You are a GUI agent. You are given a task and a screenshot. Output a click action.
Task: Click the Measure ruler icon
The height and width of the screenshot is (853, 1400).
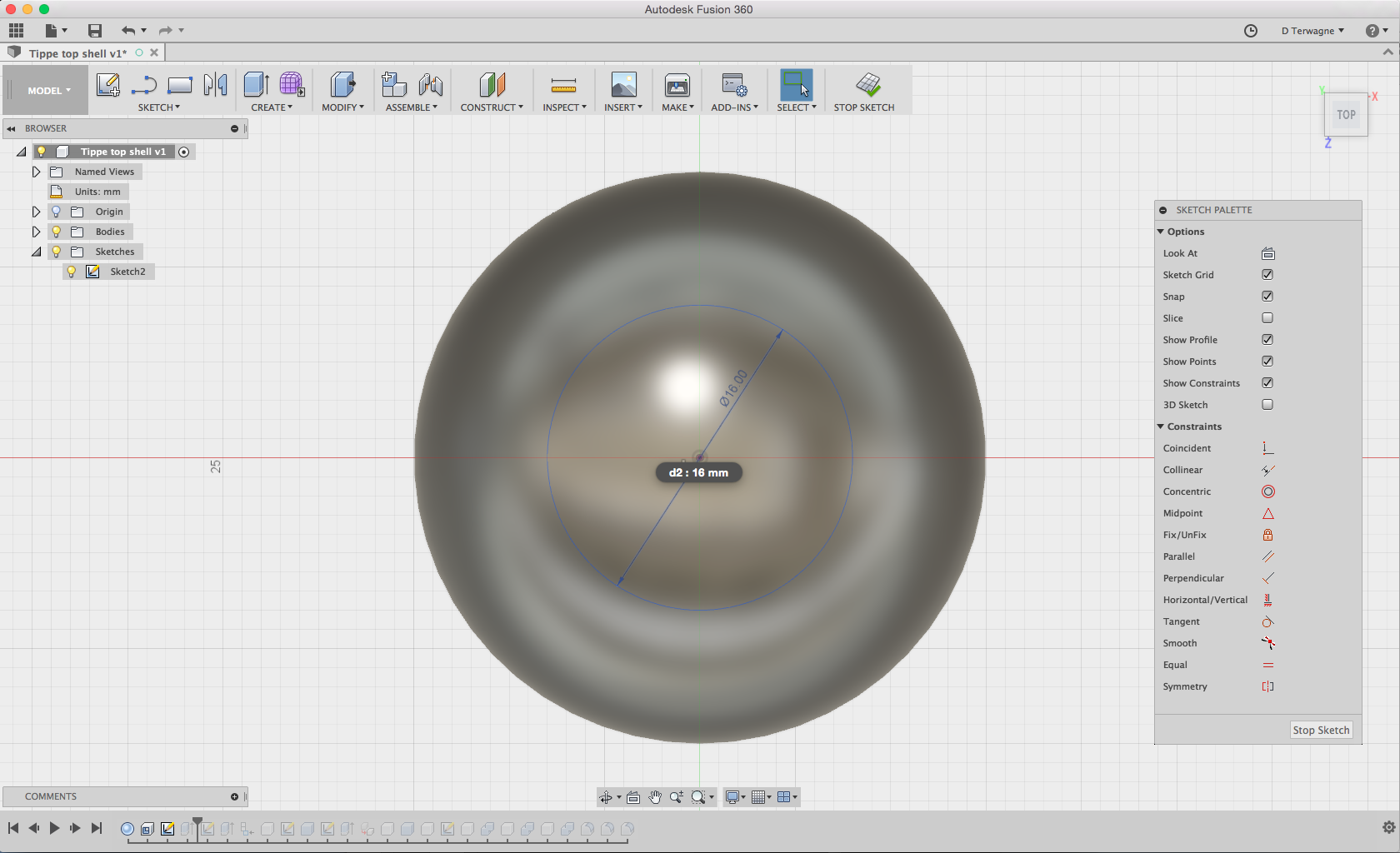tap(564, 85)
